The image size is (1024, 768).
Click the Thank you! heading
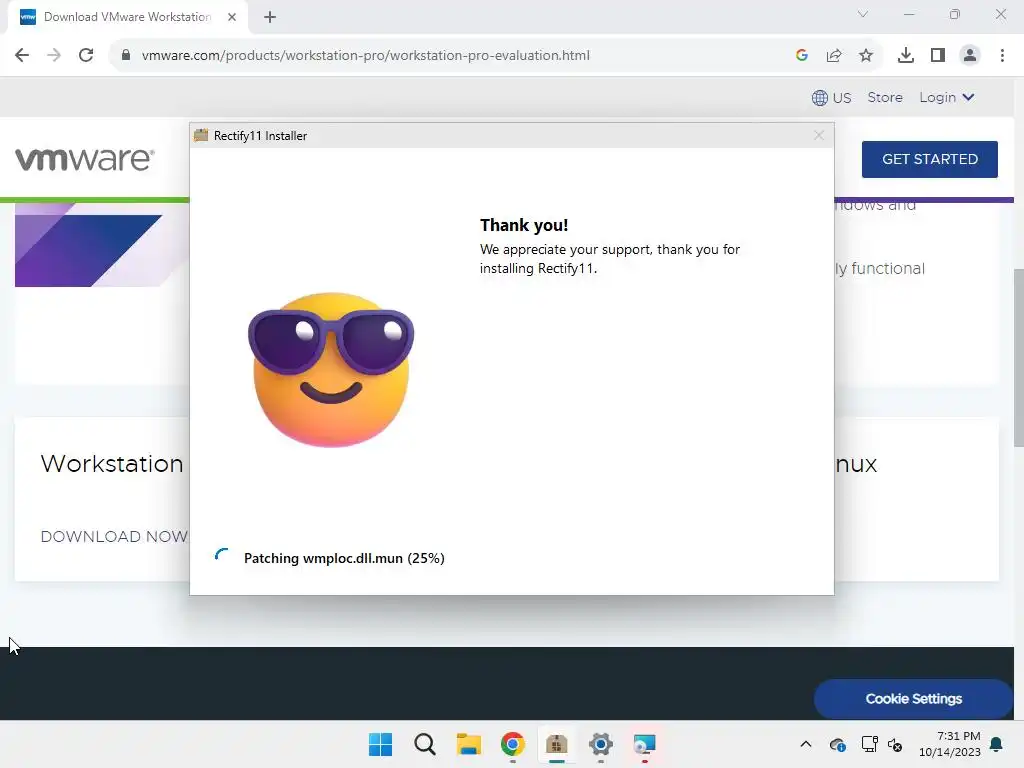point(524,225)
